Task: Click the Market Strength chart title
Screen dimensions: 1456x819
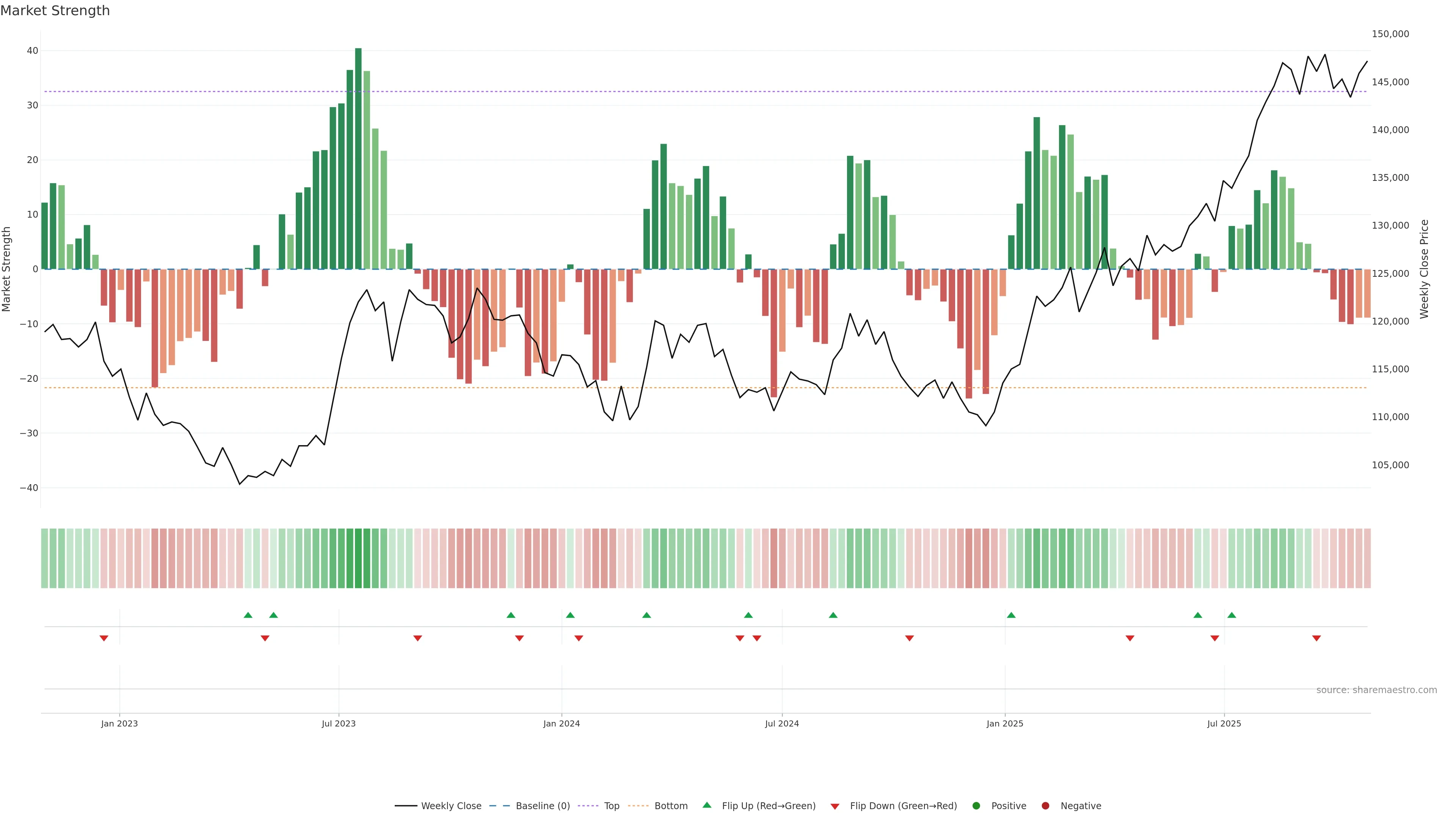Action: [55, 11]
